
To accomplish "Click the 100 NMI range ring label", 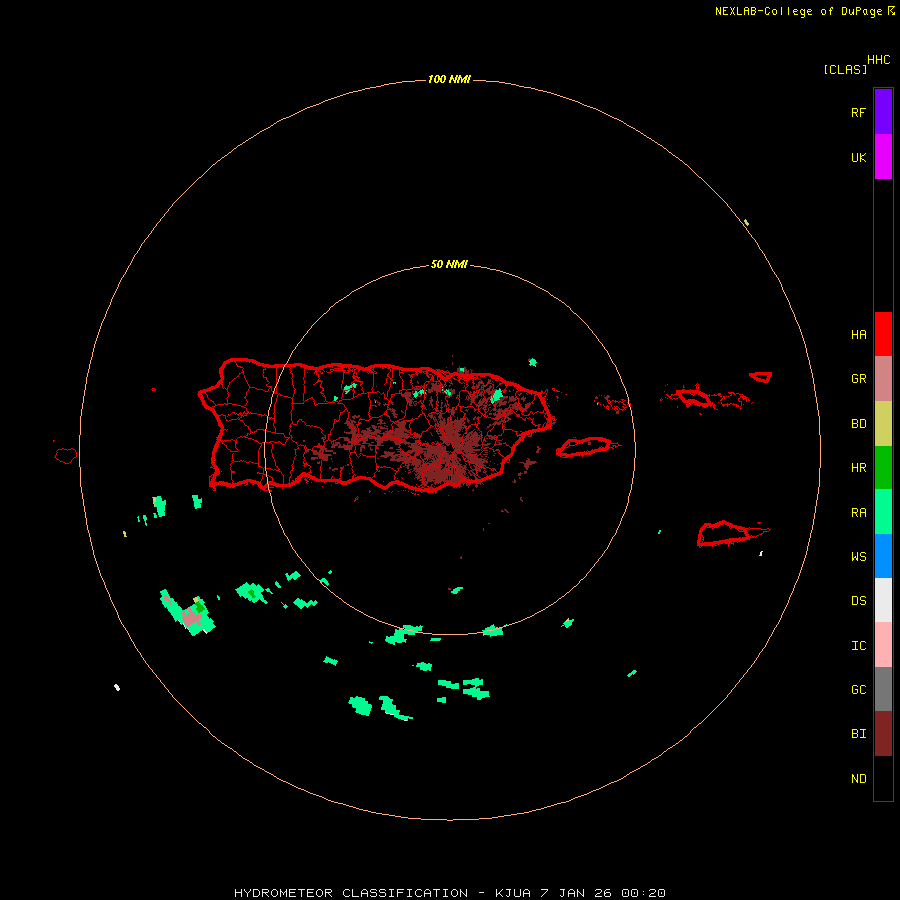I will pyautogui.click(x=449, y=79).
